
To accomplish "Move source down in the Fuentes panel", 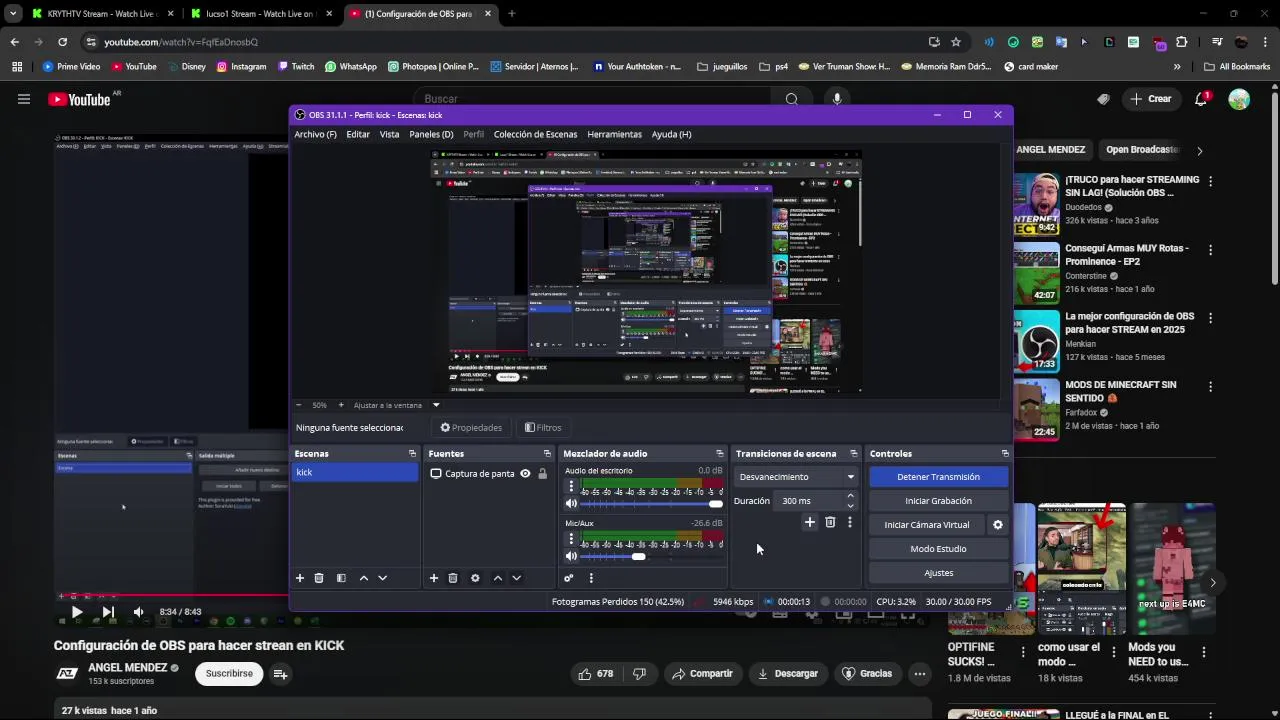I will (516, 578).
